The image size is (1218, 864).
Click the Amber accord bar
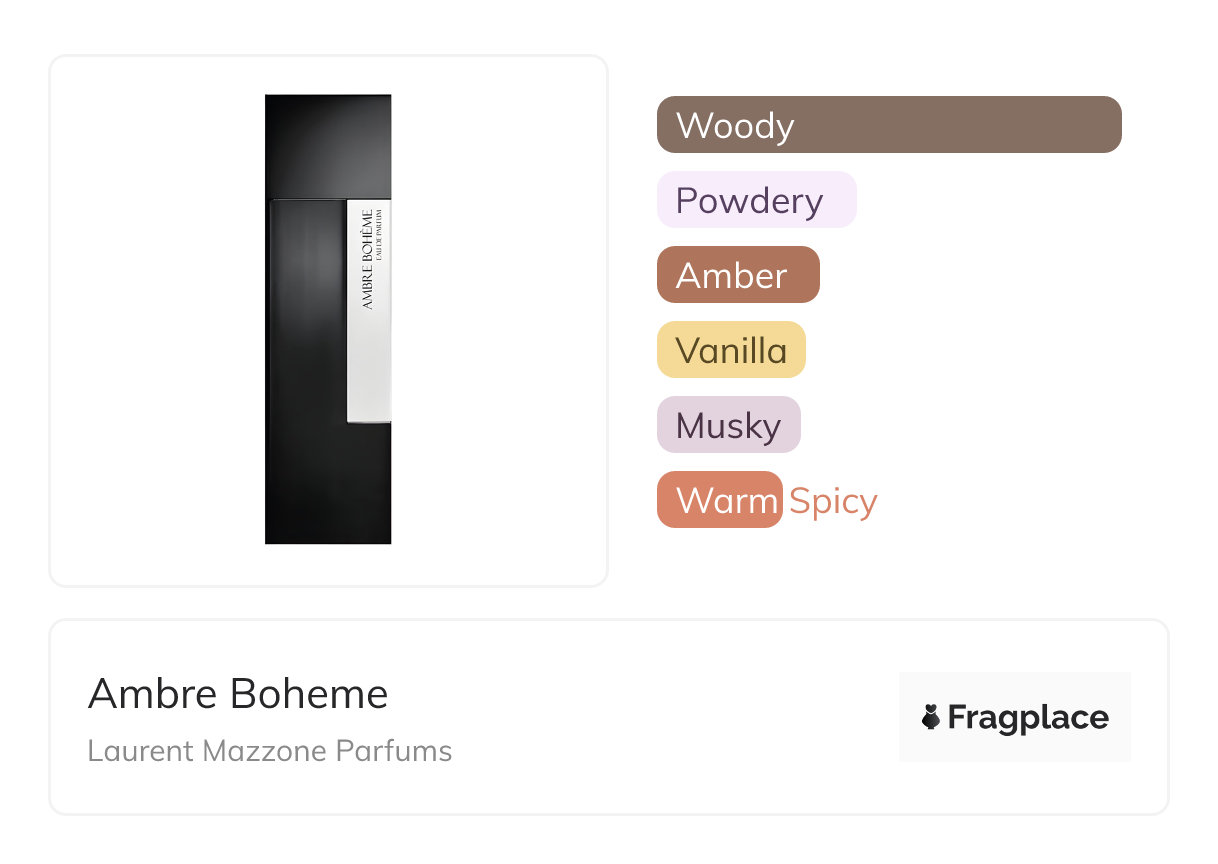pos(804,275)
